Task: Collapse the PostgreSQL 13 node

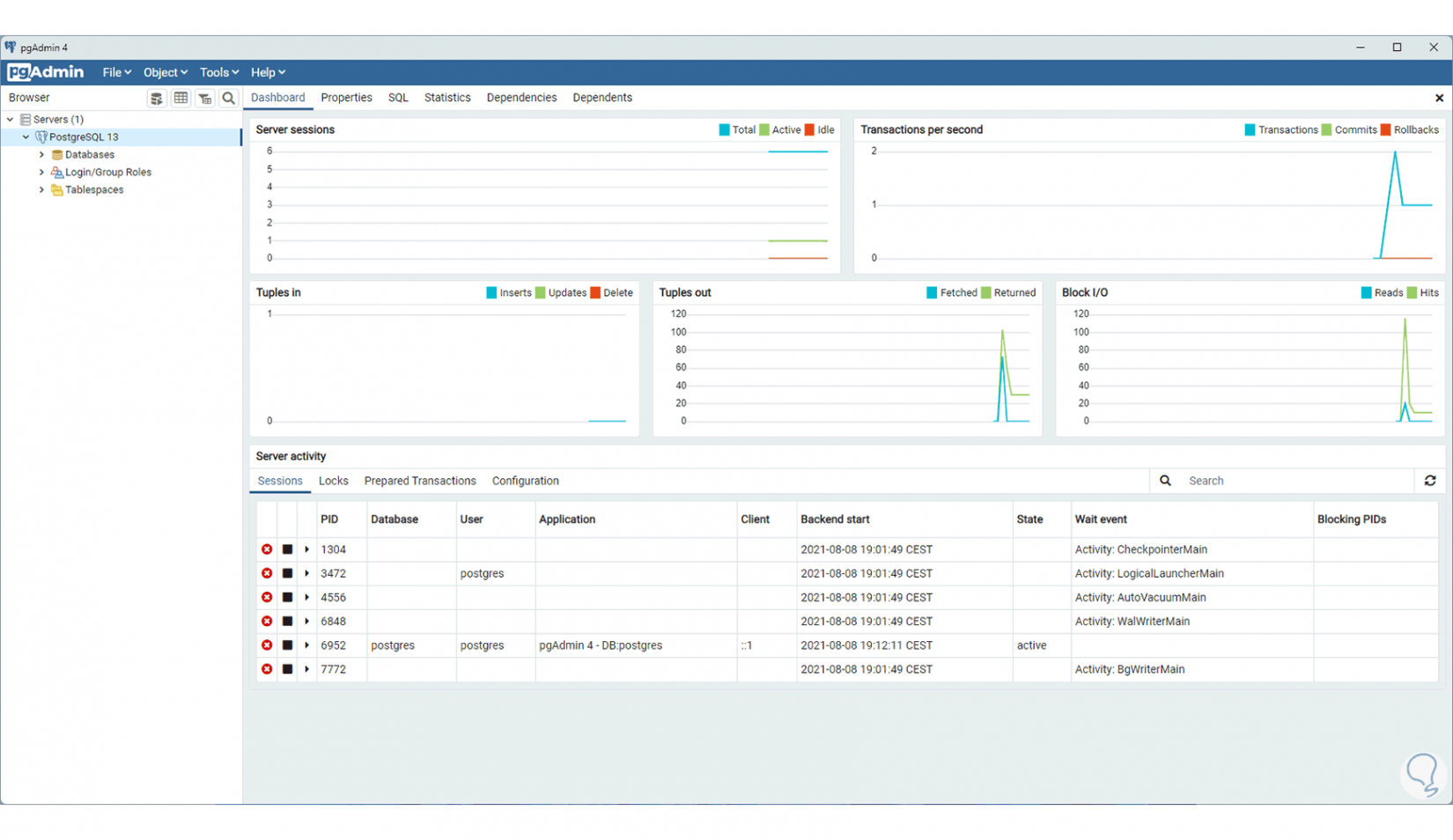Action: click(26, 137)
